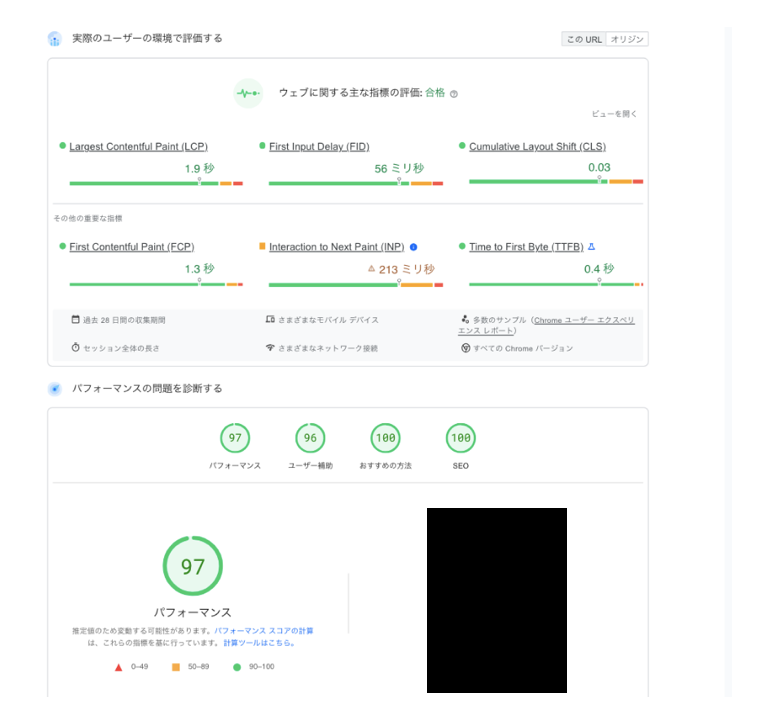This screenshot has width=768, height=720.
Task: Click the blue info icon beside INP
Action: pyautogui.click(x=413, y=247)
